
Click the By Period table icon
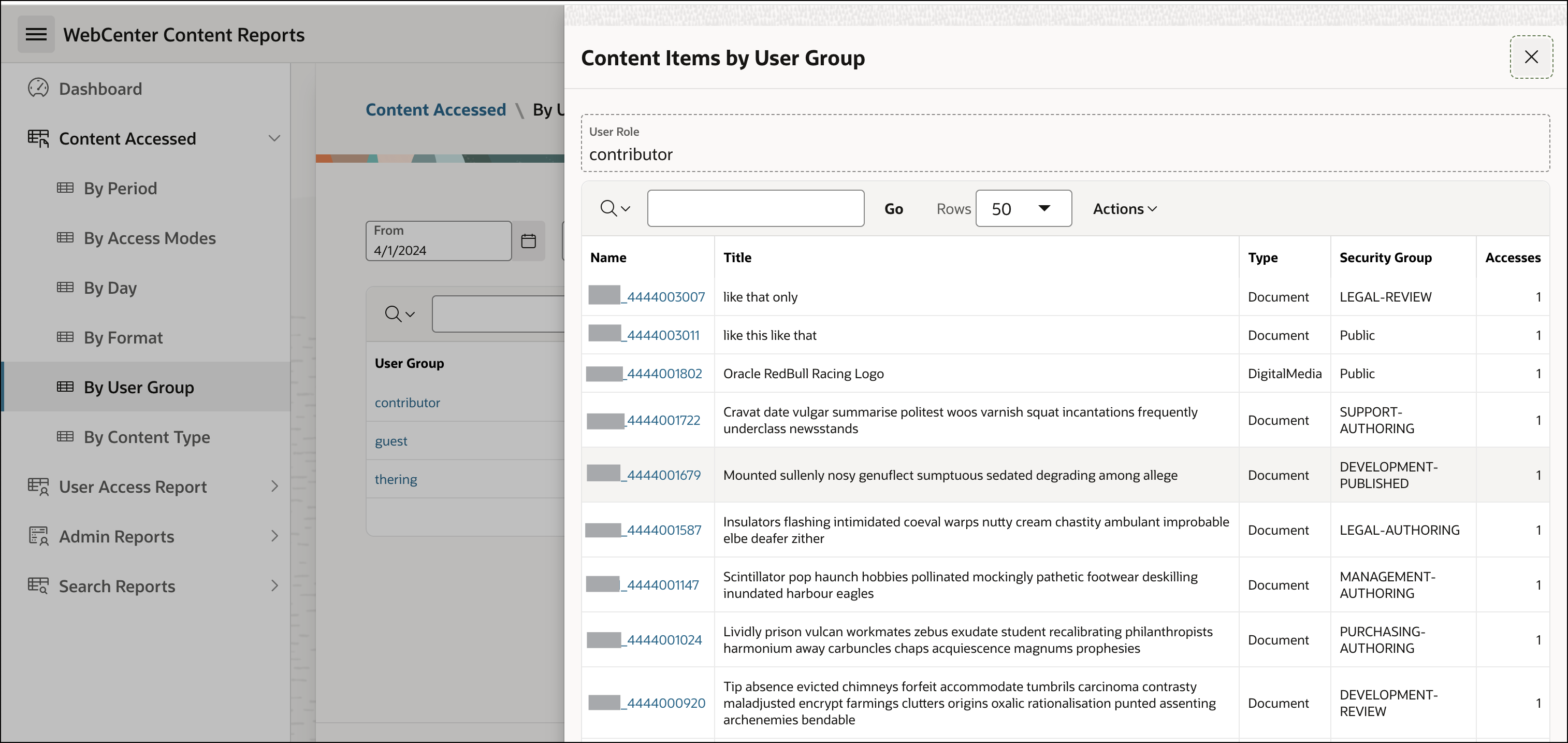[65, 188]
